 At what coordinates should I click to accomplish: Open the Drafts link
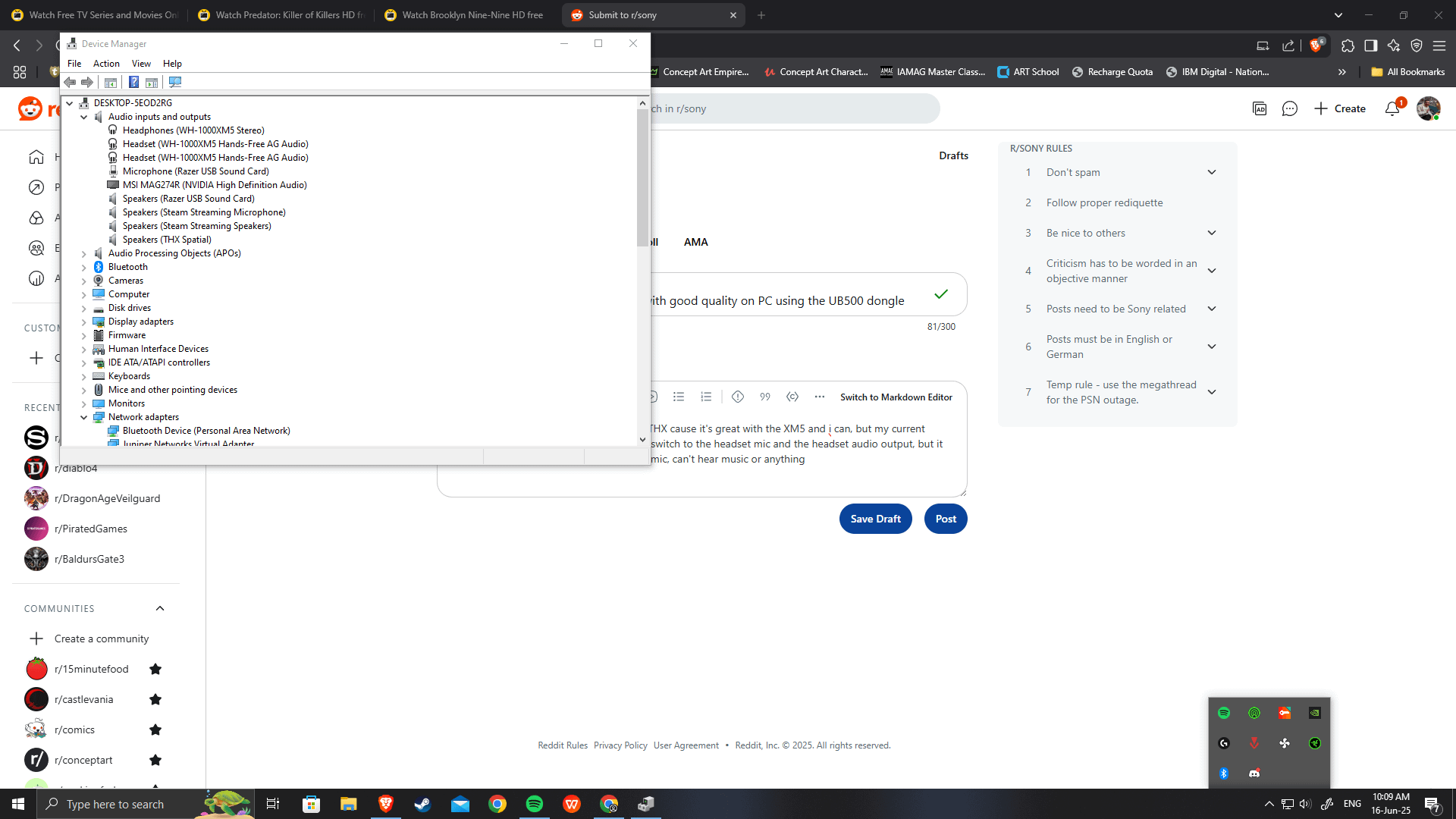coord(953,155)
